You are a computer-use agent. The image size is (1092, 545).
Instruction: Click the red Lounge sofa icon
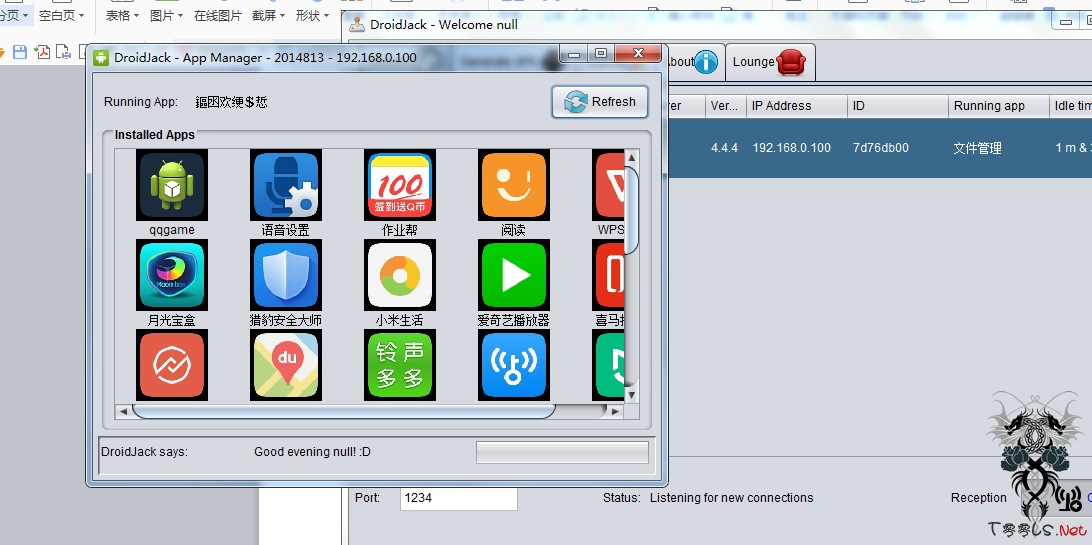point(790,62)
